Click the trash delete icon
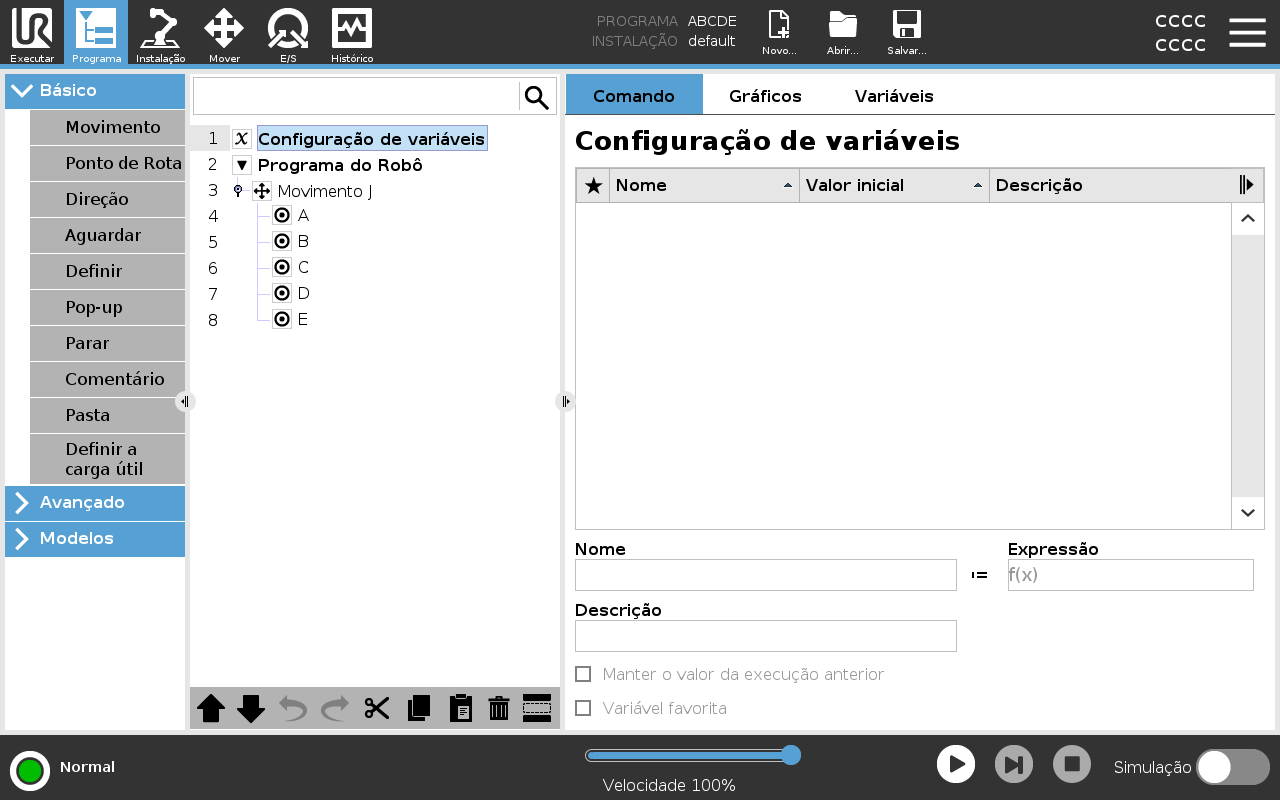1280x800 pixels. pos(499,708)
